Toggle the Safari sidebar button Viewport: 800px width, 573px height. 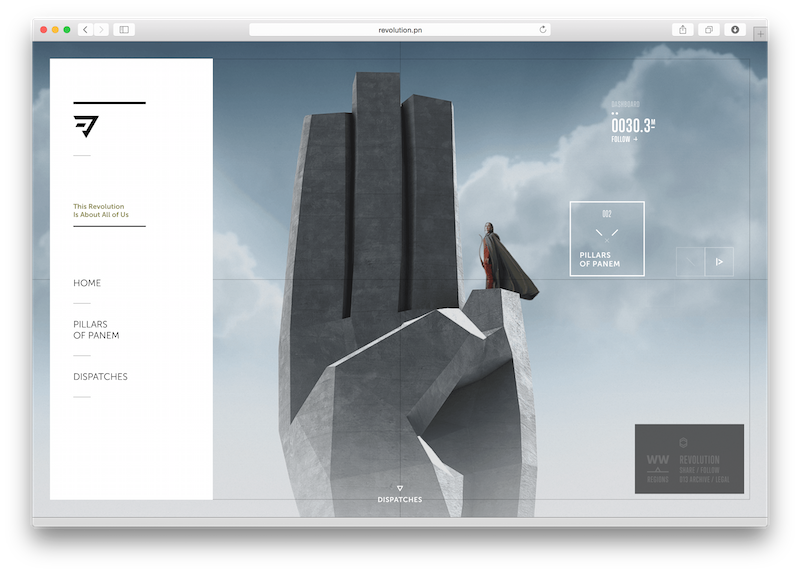(x=124, y=30)
